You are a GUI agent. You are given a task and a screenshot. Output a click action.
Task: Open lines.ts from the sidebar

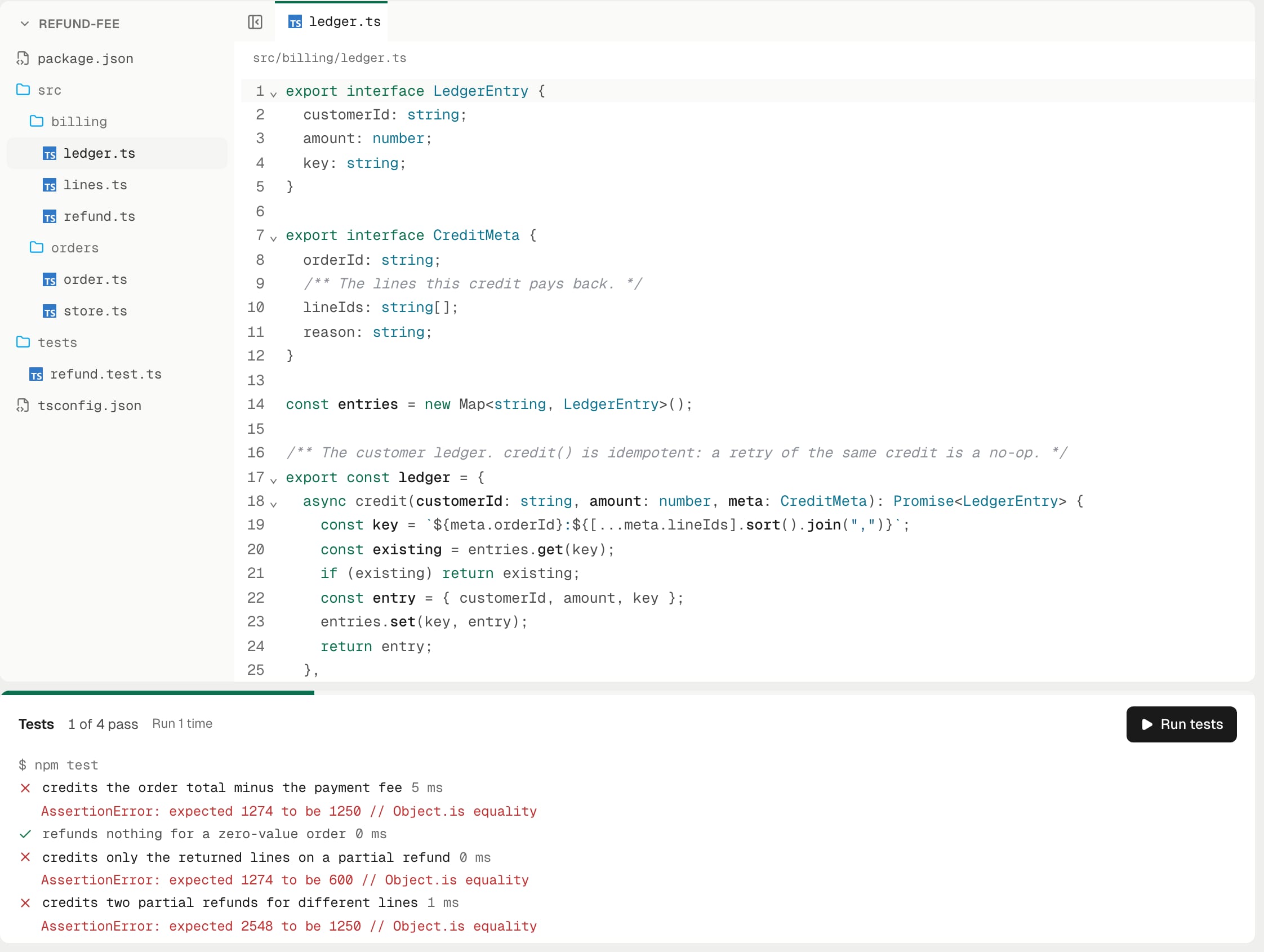[x=117, y=185]
